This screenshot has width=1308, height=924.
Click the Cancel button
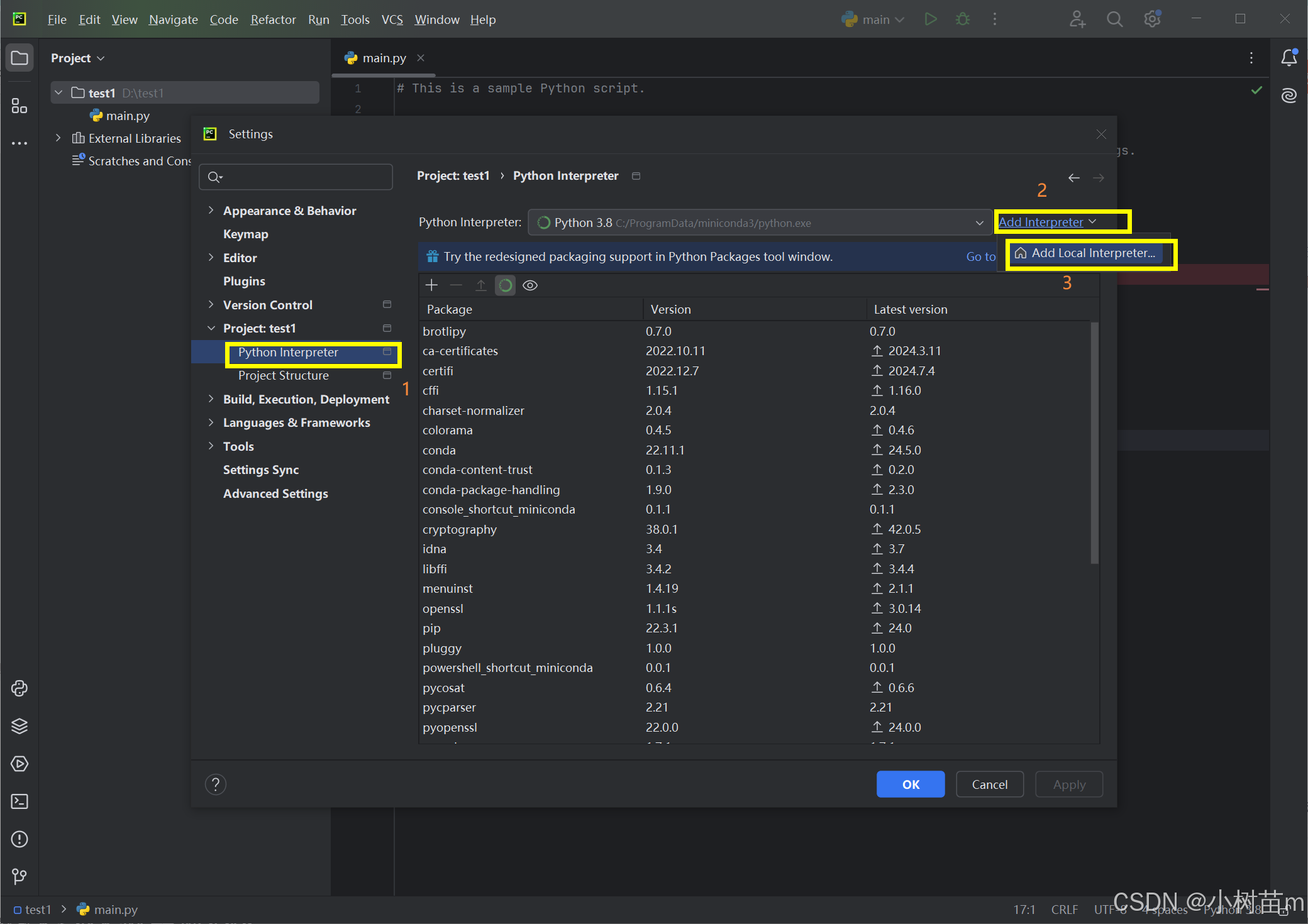point(990,784)
